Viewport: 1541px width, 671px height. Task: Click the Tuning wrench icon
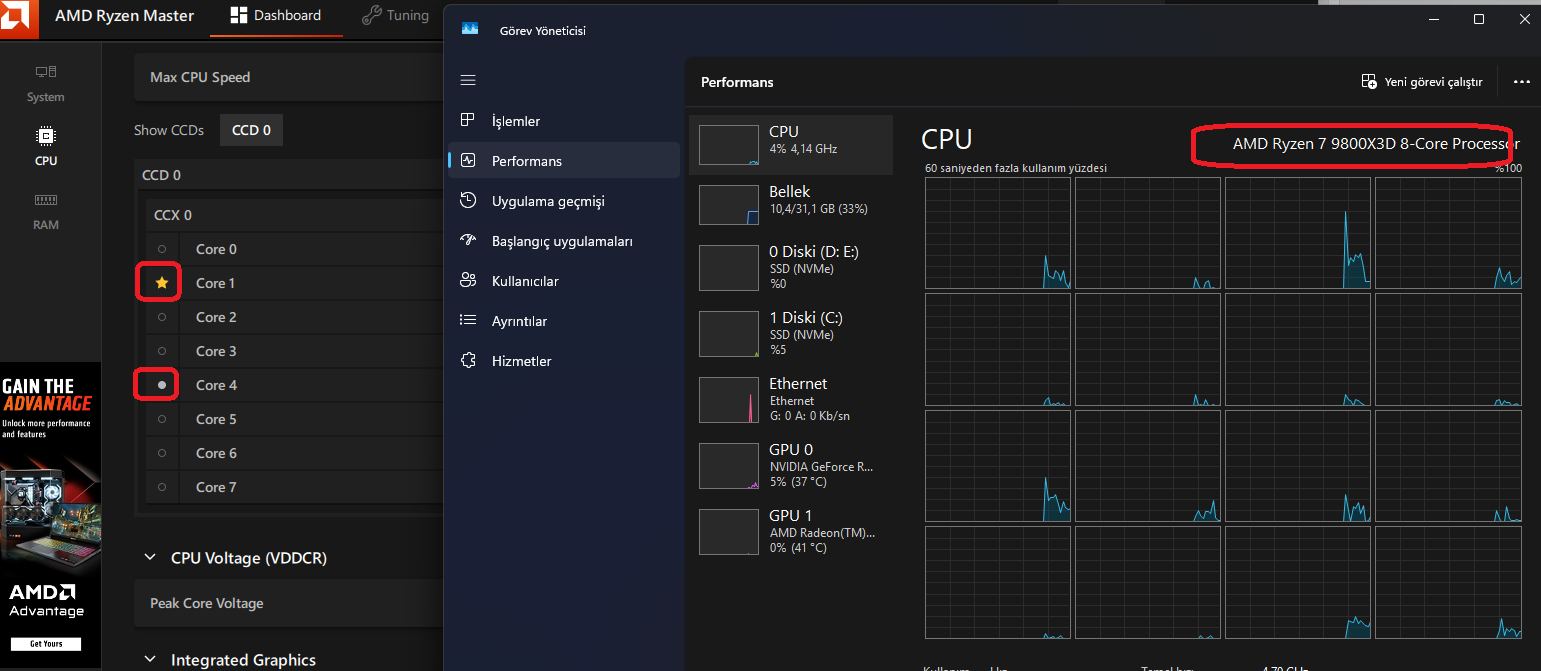click(371, 15)
